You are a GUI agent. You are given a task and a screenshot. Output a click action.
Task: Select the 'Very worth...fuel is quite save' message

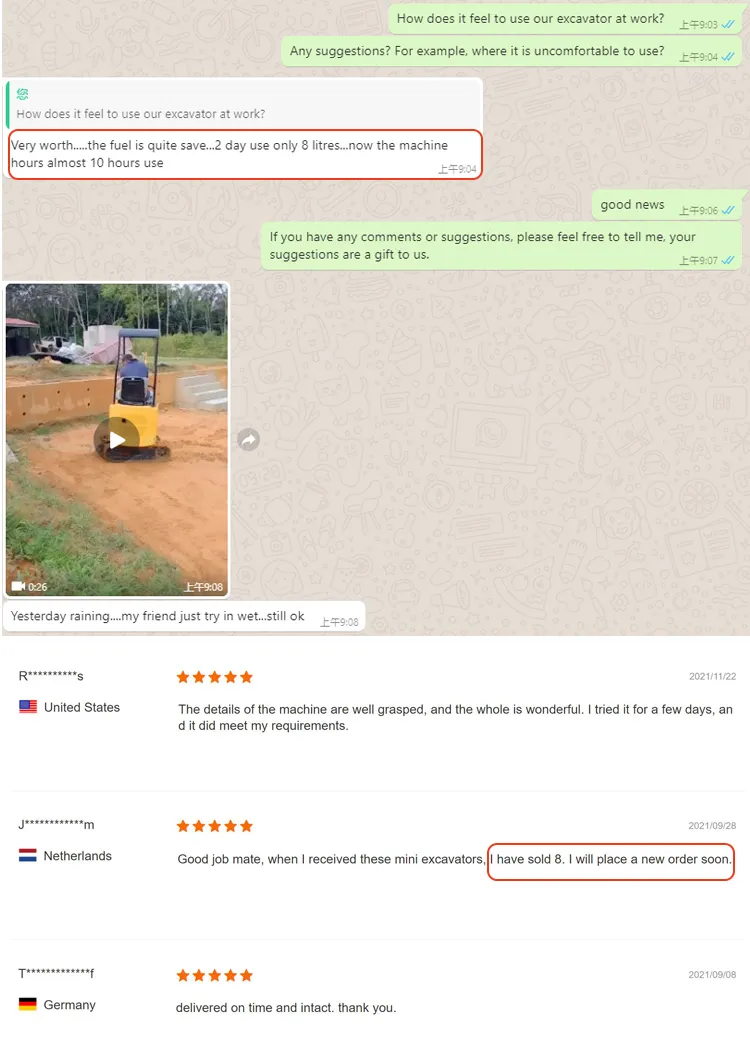click(244, 154)
